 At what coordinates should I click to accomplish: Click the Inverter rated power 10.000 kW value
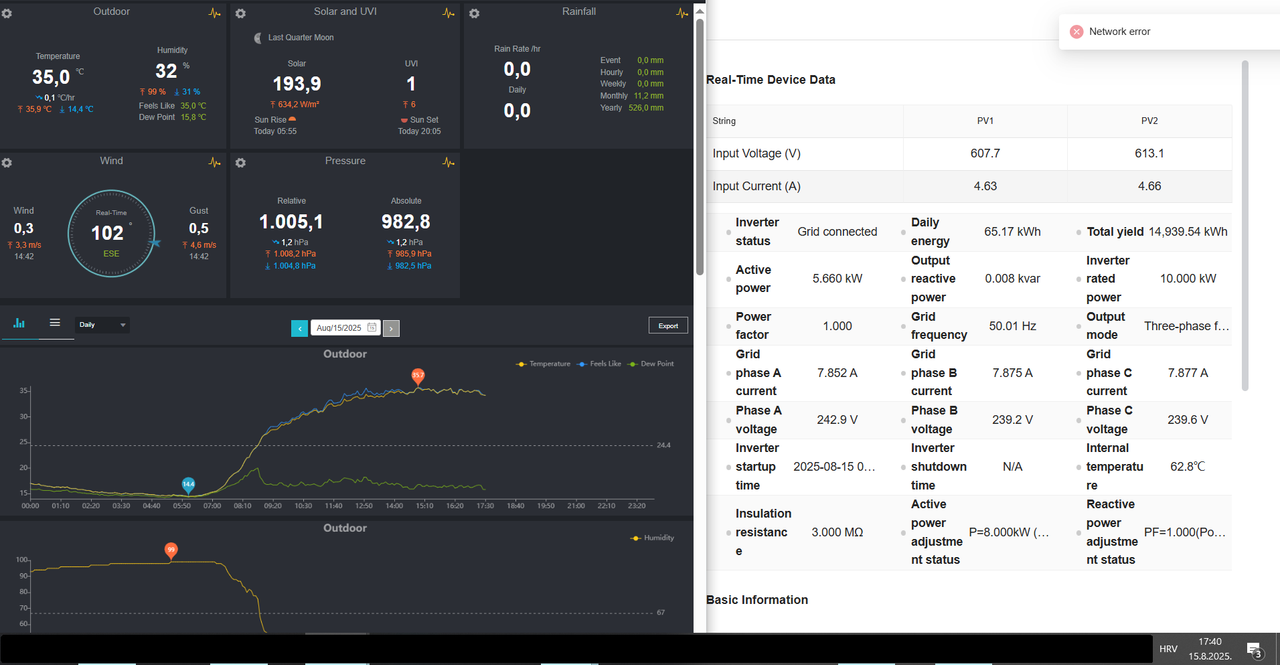coord(1188,279)
